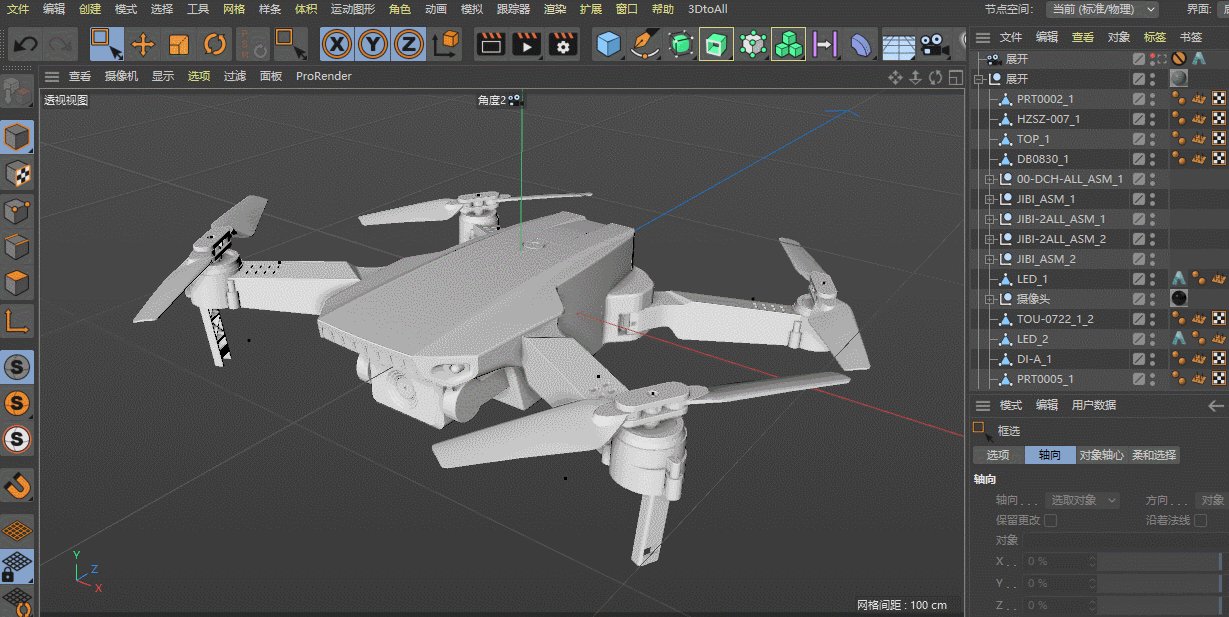Screen dimensions: 1229x617
Task: Select the Rotate tool
Action: click(x=215, y=44)
